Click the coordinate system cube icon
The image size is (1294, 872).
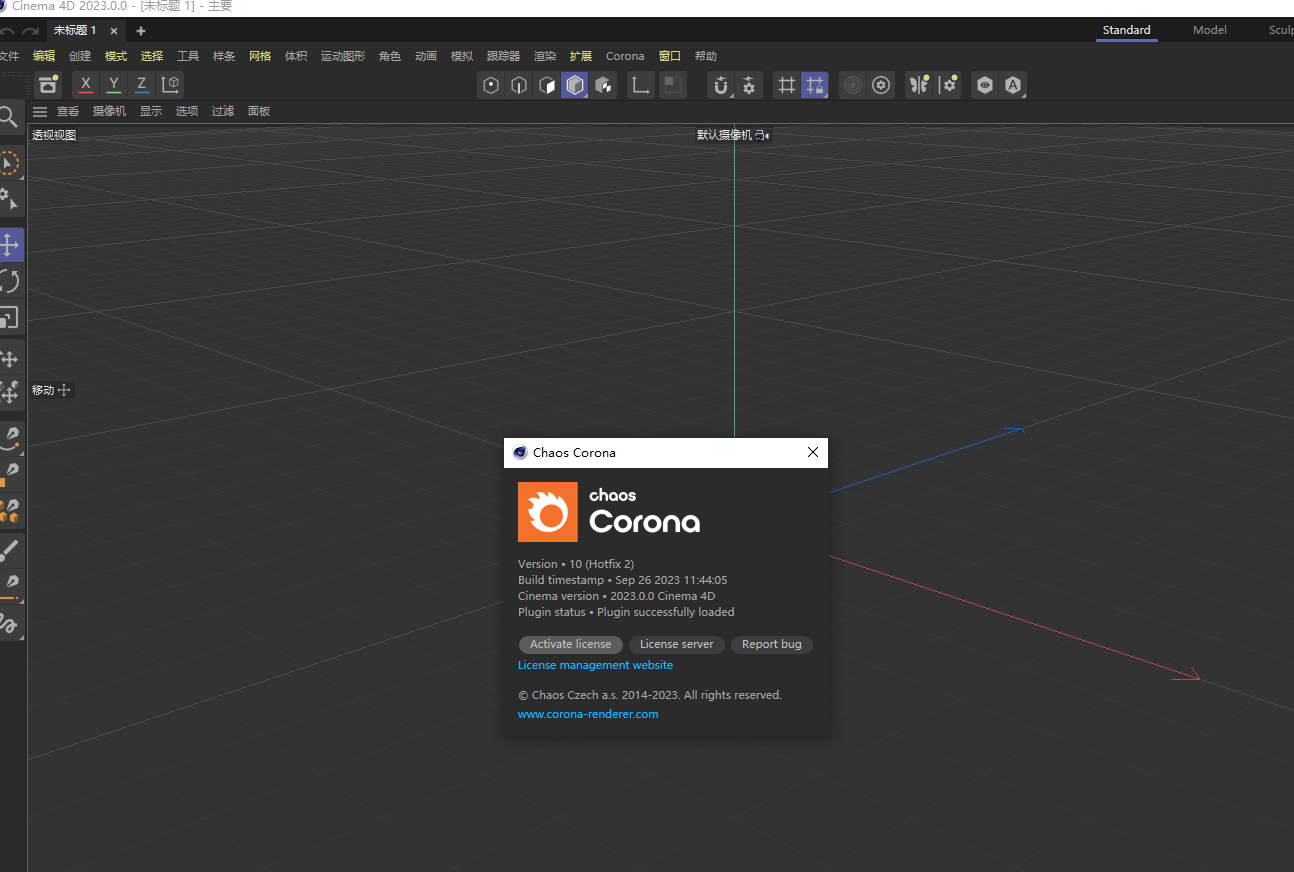point(171,85)
